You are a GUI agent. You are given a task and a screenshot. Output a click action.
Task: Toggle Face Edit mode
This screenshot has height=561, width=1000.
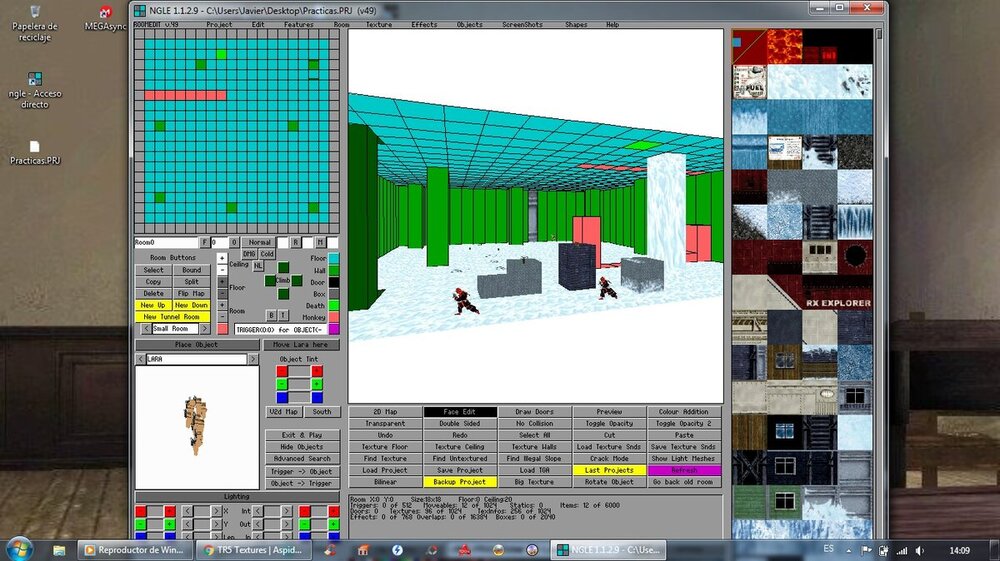[x=460, y=411]
